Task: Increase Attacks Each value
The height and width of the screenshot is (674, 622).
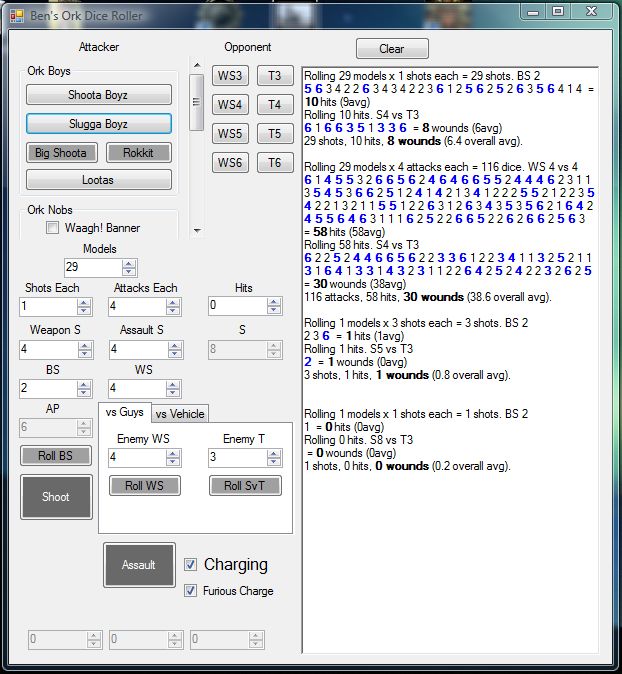Action: pos(173,303)
